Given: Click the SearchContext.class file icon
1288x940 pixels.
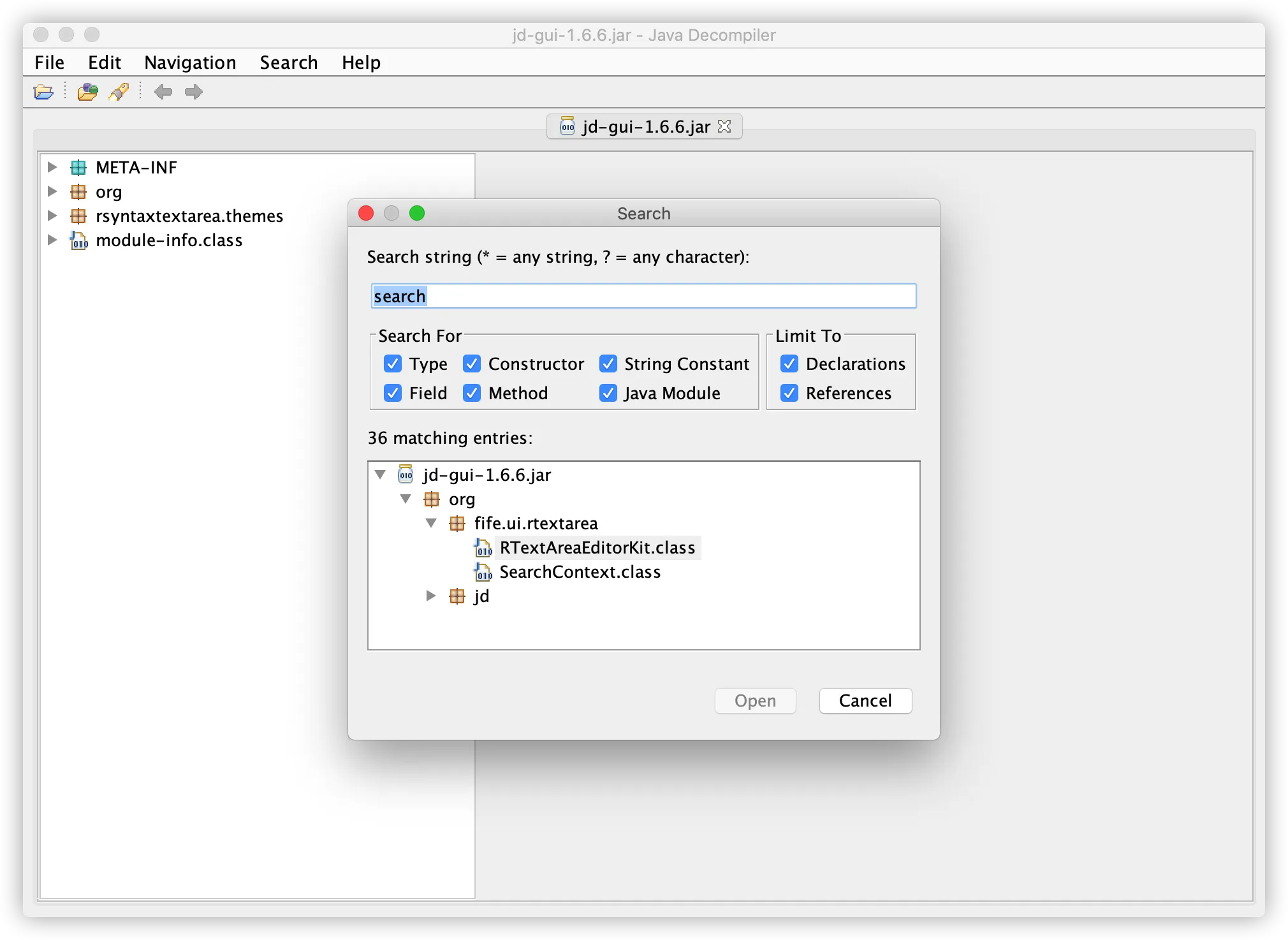Looking at the screenshot, I should coord(483,572).
